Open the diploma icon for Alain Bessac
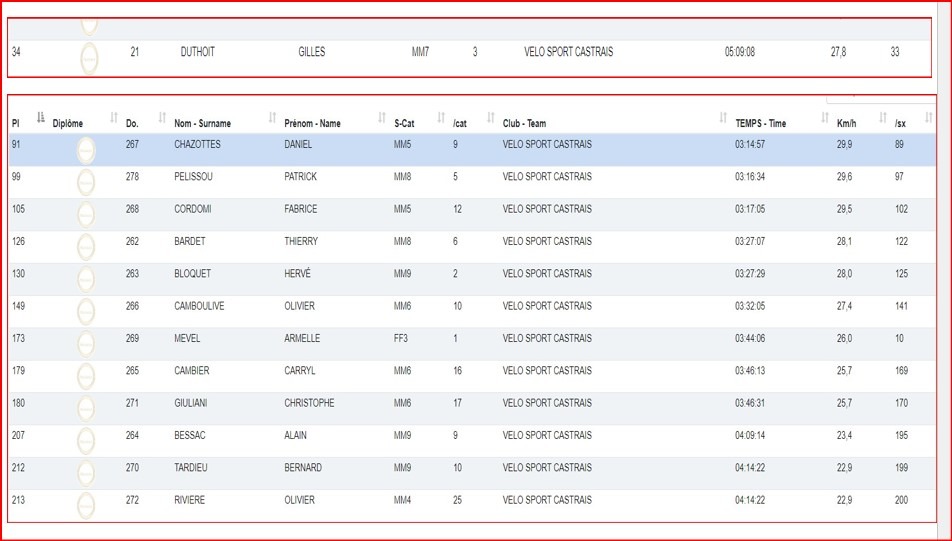952x541 pixels. point(86,440)
